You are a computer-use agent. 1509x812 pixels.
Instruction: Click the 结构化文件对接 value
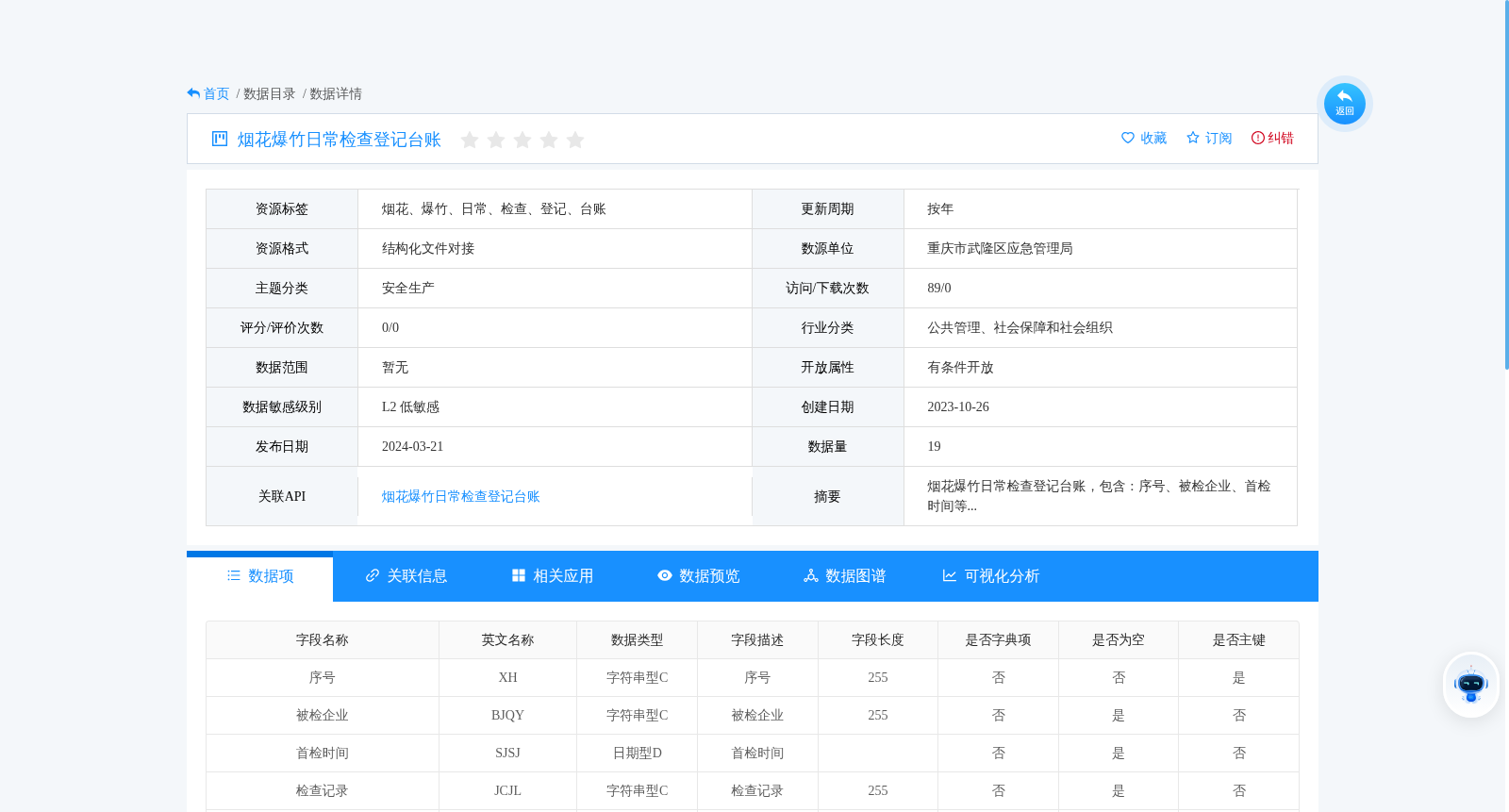(x=428, y=248)
